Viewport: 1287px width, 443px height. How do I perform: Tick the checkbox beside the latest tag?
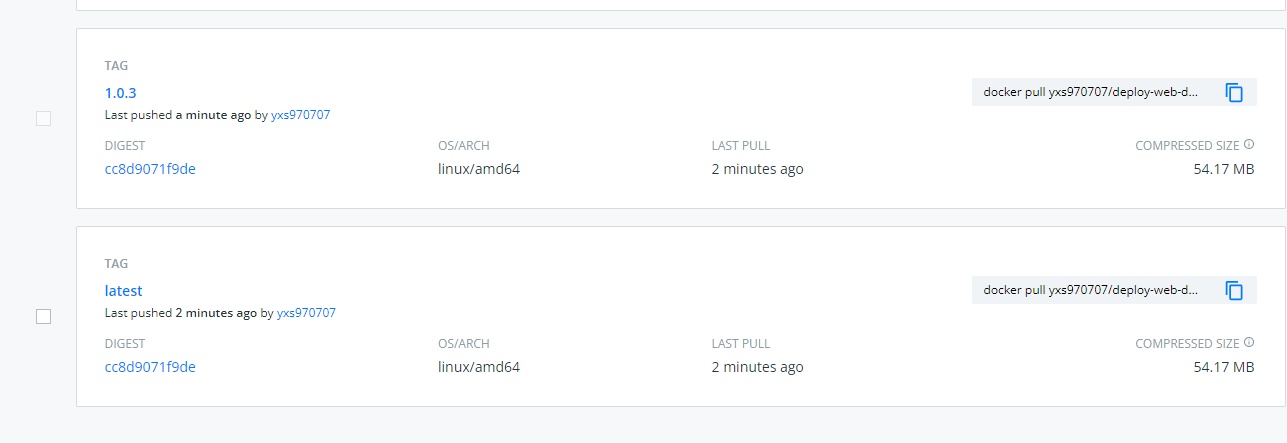pyautogui.click(x=43, y=317)
